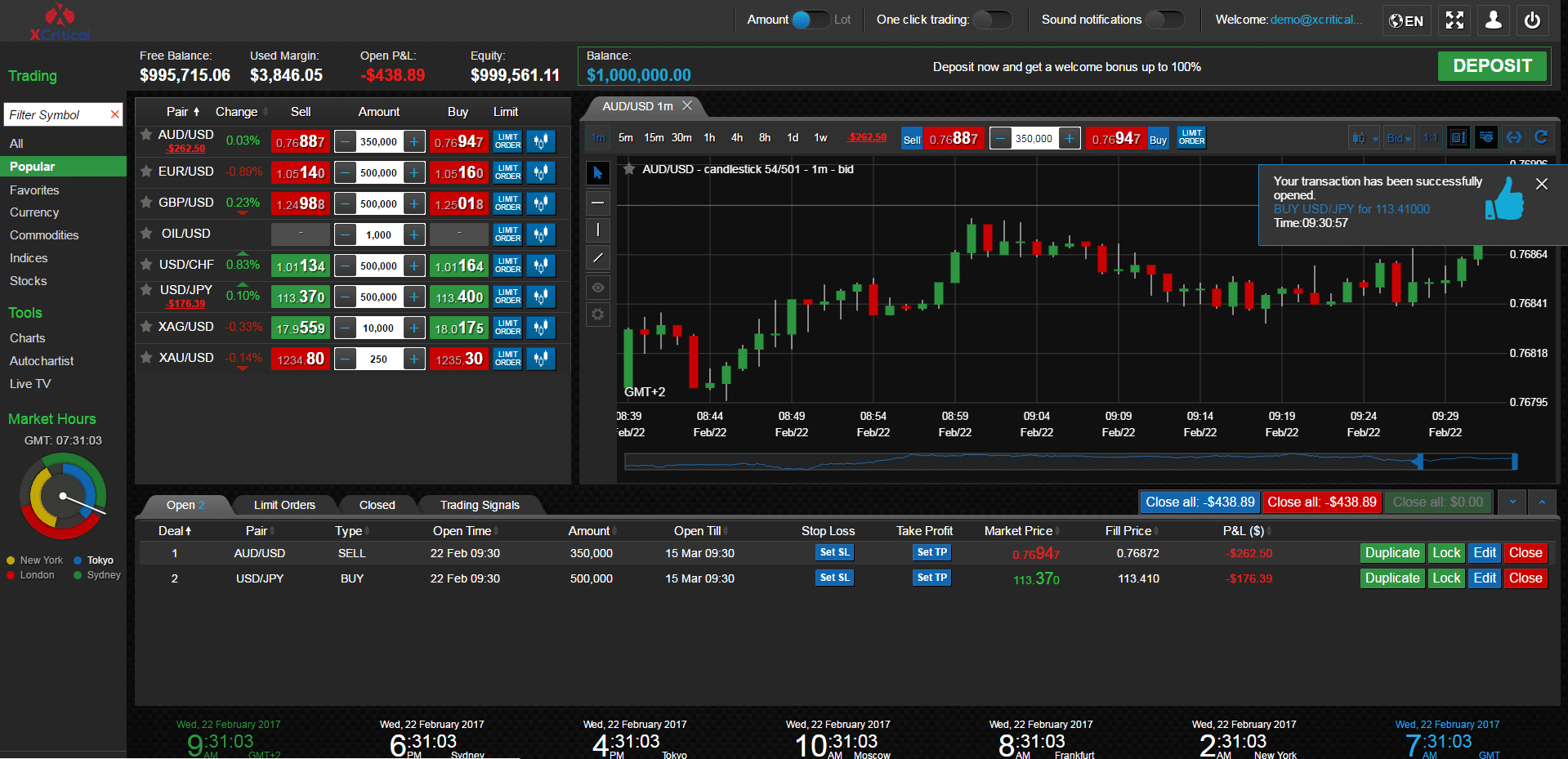Expand the Bid price dropdown
This screenshot has width=1568, height=759.
pos(1399,138)
